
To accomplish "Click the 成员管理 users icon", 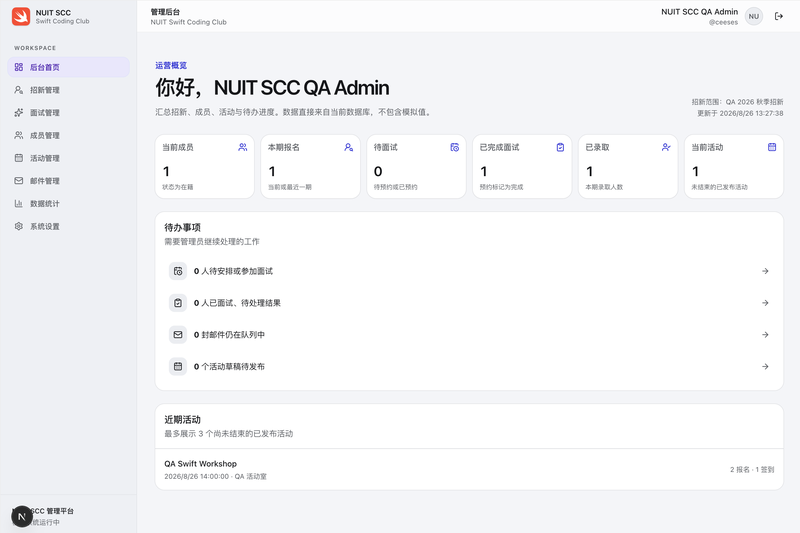I will coord(19,135).
